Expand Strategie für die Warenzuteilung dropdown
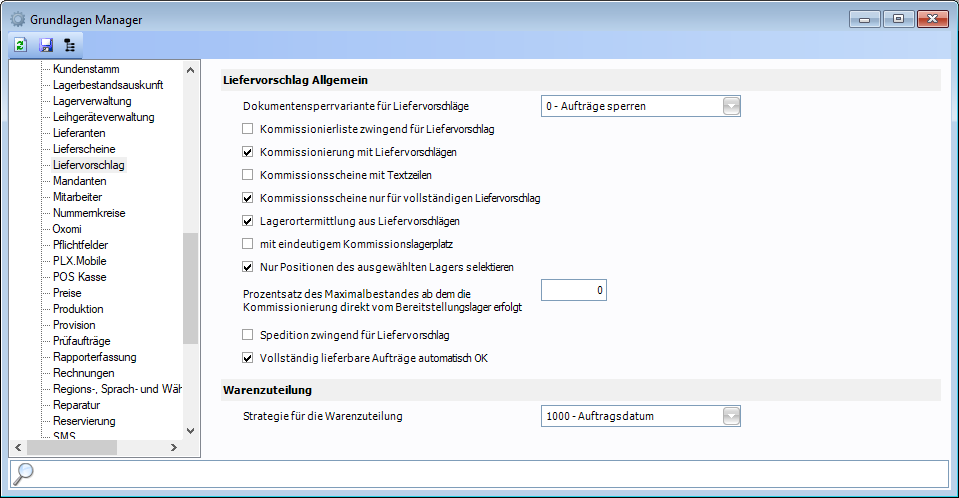Viewport: 959px width, 498px height. (x=731, y=416)
